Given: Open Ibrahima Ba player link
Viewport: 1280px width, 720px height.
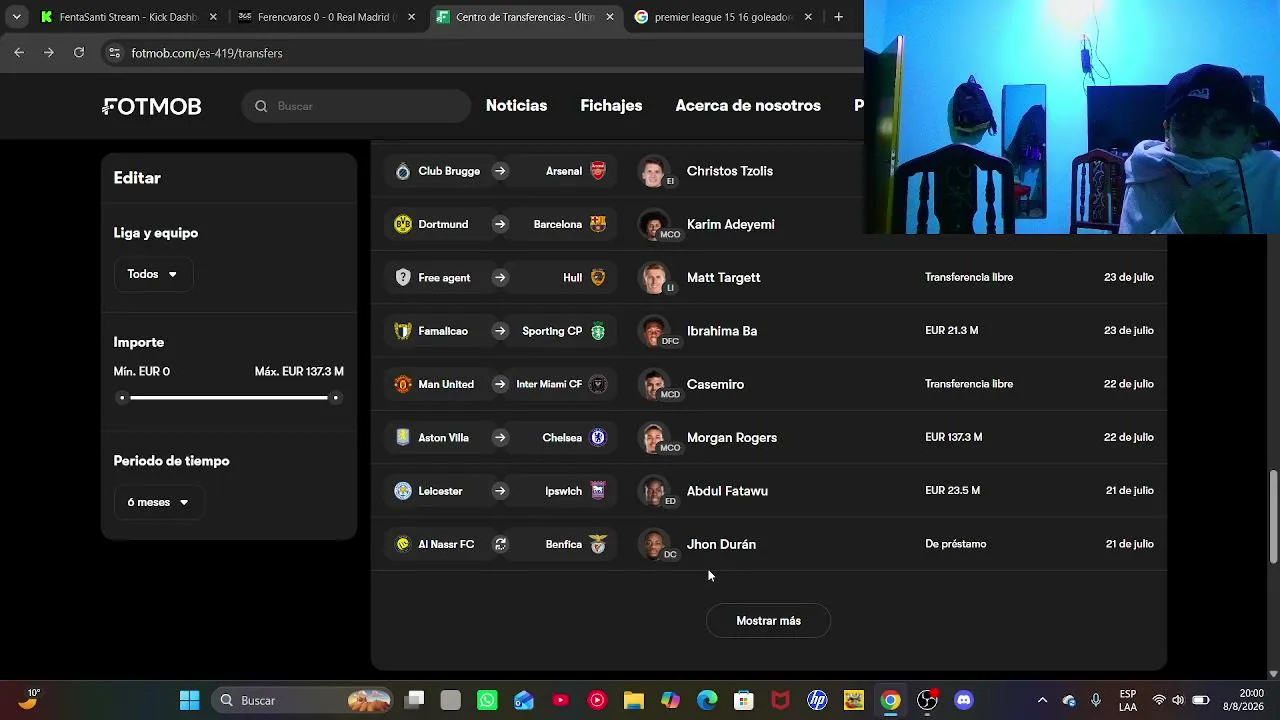Looking at the screenshot, I should point(722,331).
